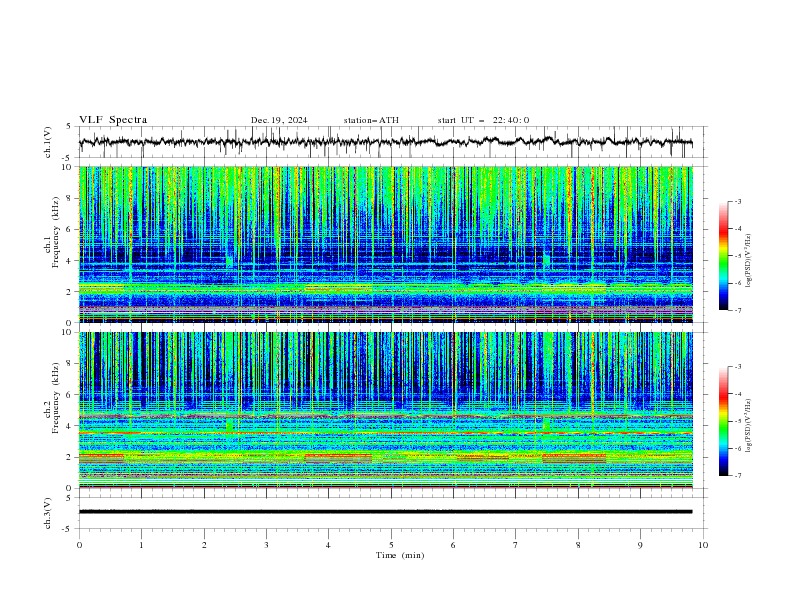
Task: Click the "6" kHz tick of ch.2 spectrogram
Action: [x=69, y=395]
